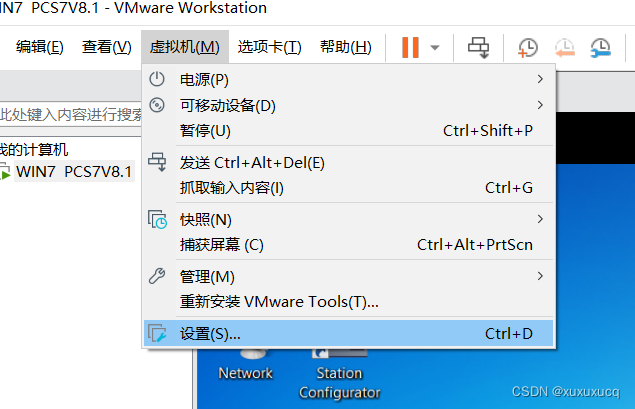Open the 帮助(H) menu
The width and height of the screenshot is (635, 409).
(x=346, y=47)
